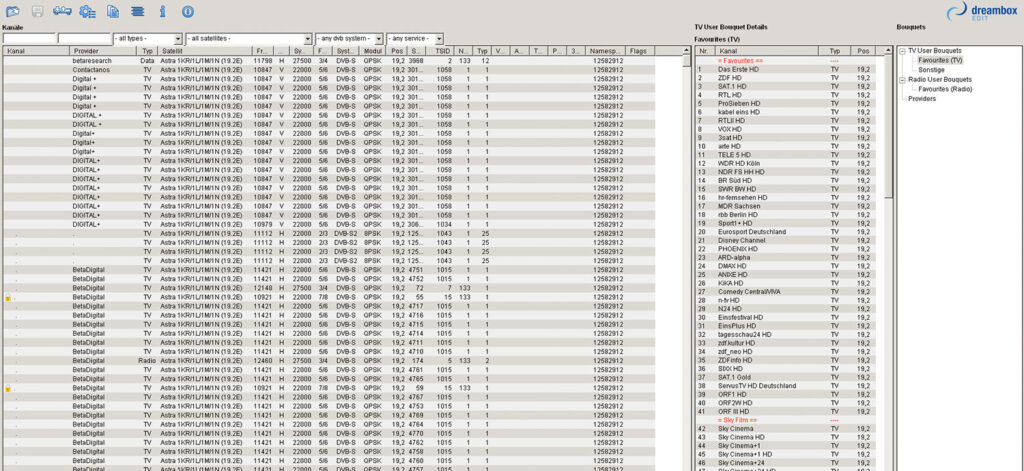Open the 'all types' filter dropdown
Viewport: 1024px width, 471px height.
[149, 38]
